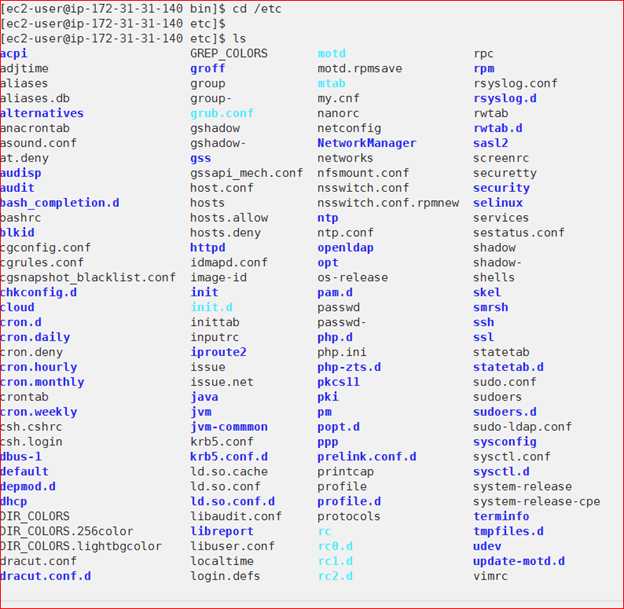The image size is (624, 609).
Task: Select nsswitch.conf.rpmnew file
Action: click(x=388, y=203)
